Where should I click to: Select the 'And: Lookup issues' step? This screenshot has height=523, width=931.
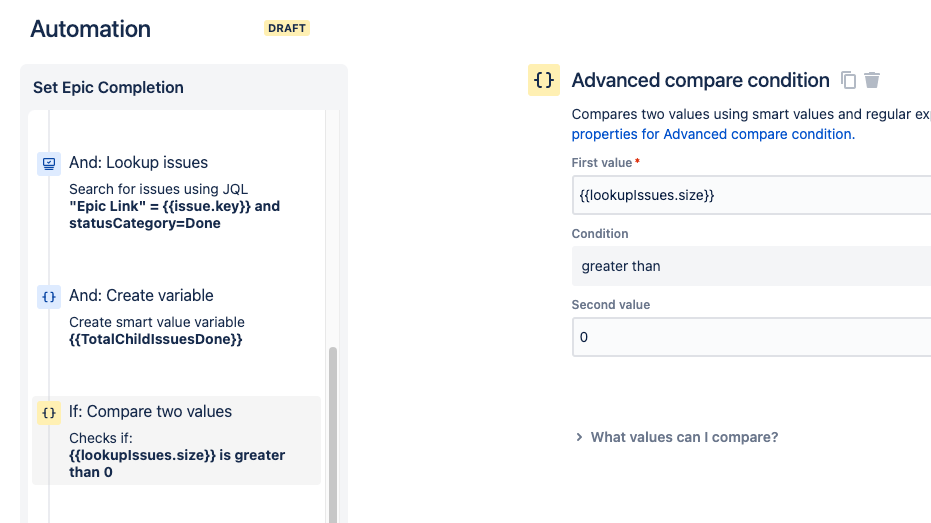pyautogui.click(x=138, y=162)
